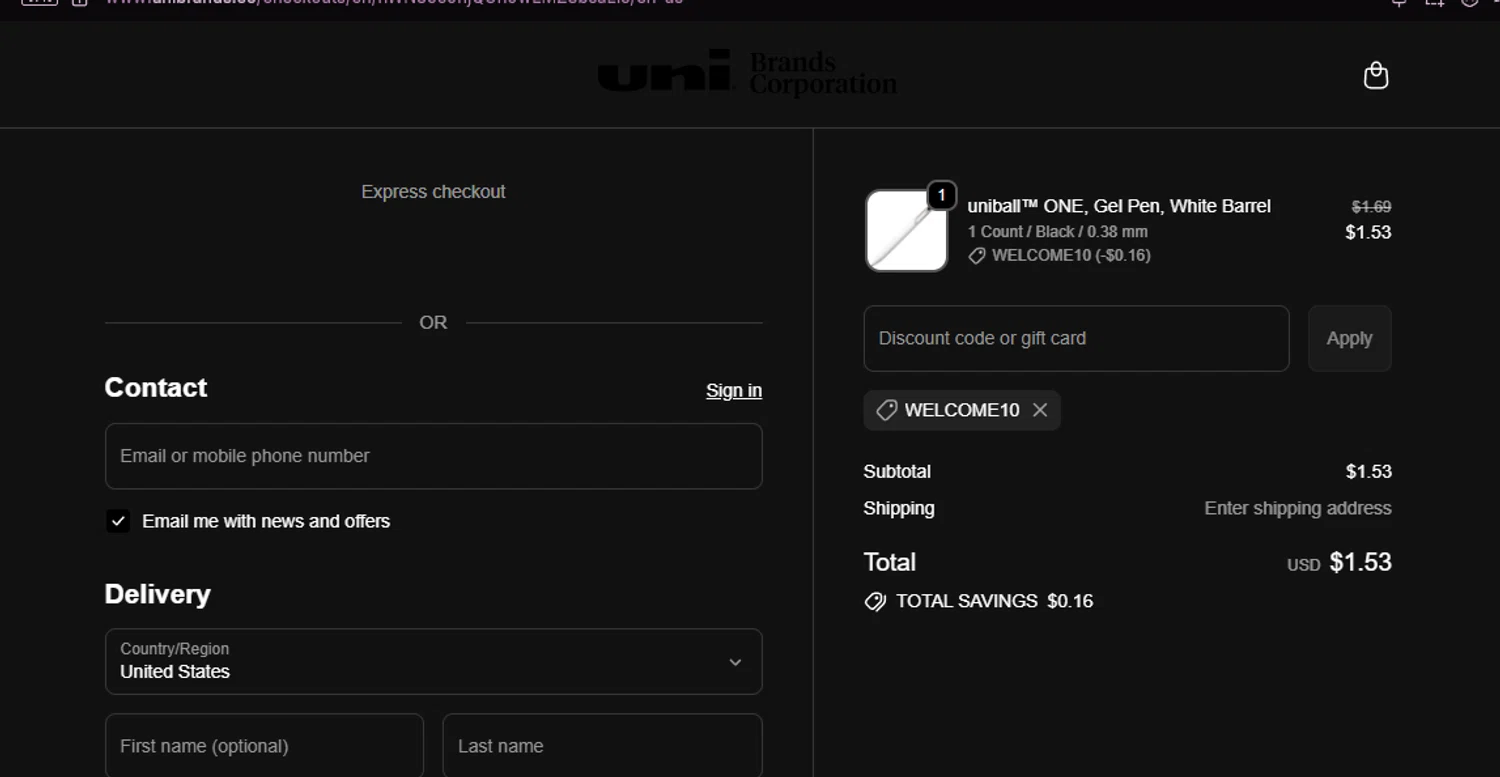Image resolution: width=1500 pixels, height=777 pixels.
Task: Click the struck-through $1.69 original price
Action: (x=1371, y=207)
